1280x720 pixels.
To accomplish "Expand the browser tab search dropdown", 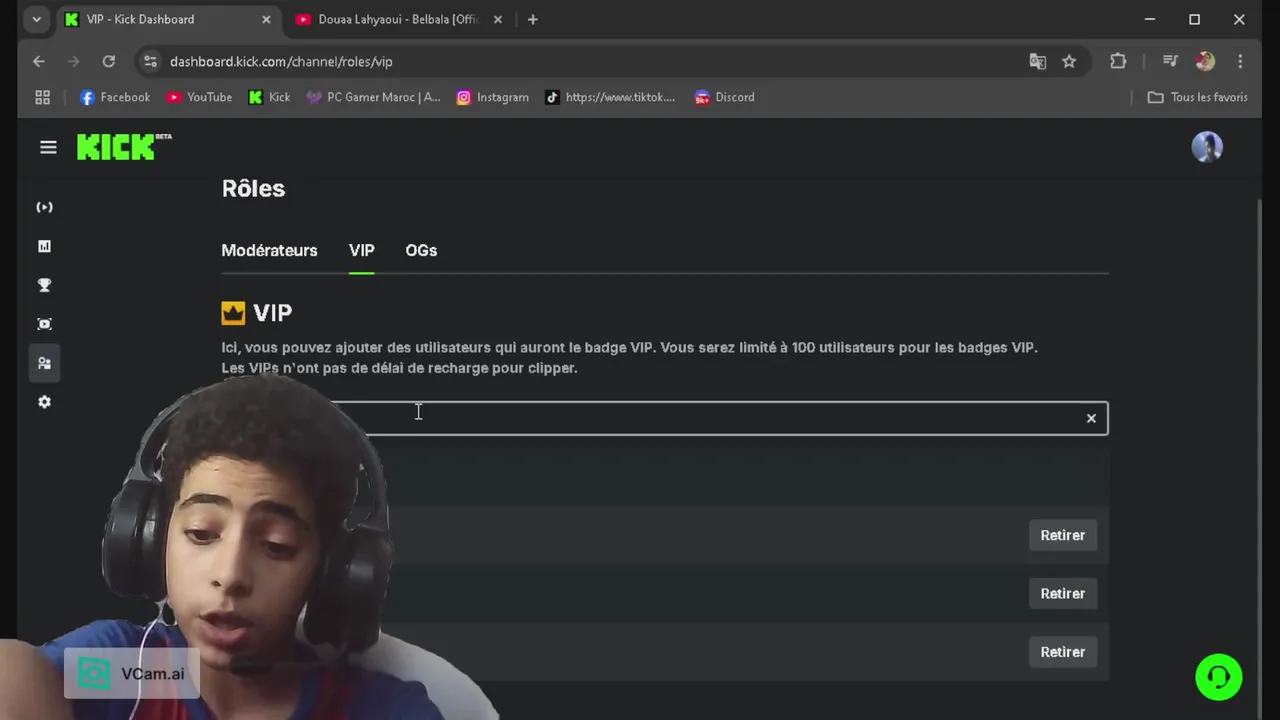I will pos(36,19).
